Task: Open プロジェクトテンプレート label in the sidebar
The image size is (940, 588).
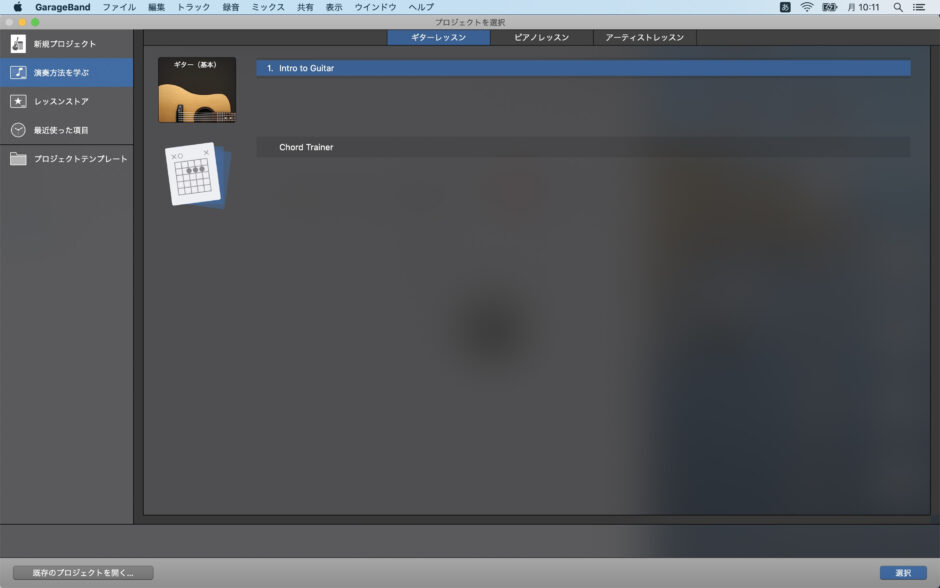Action: pyautogui.click(x=80, y=159)
